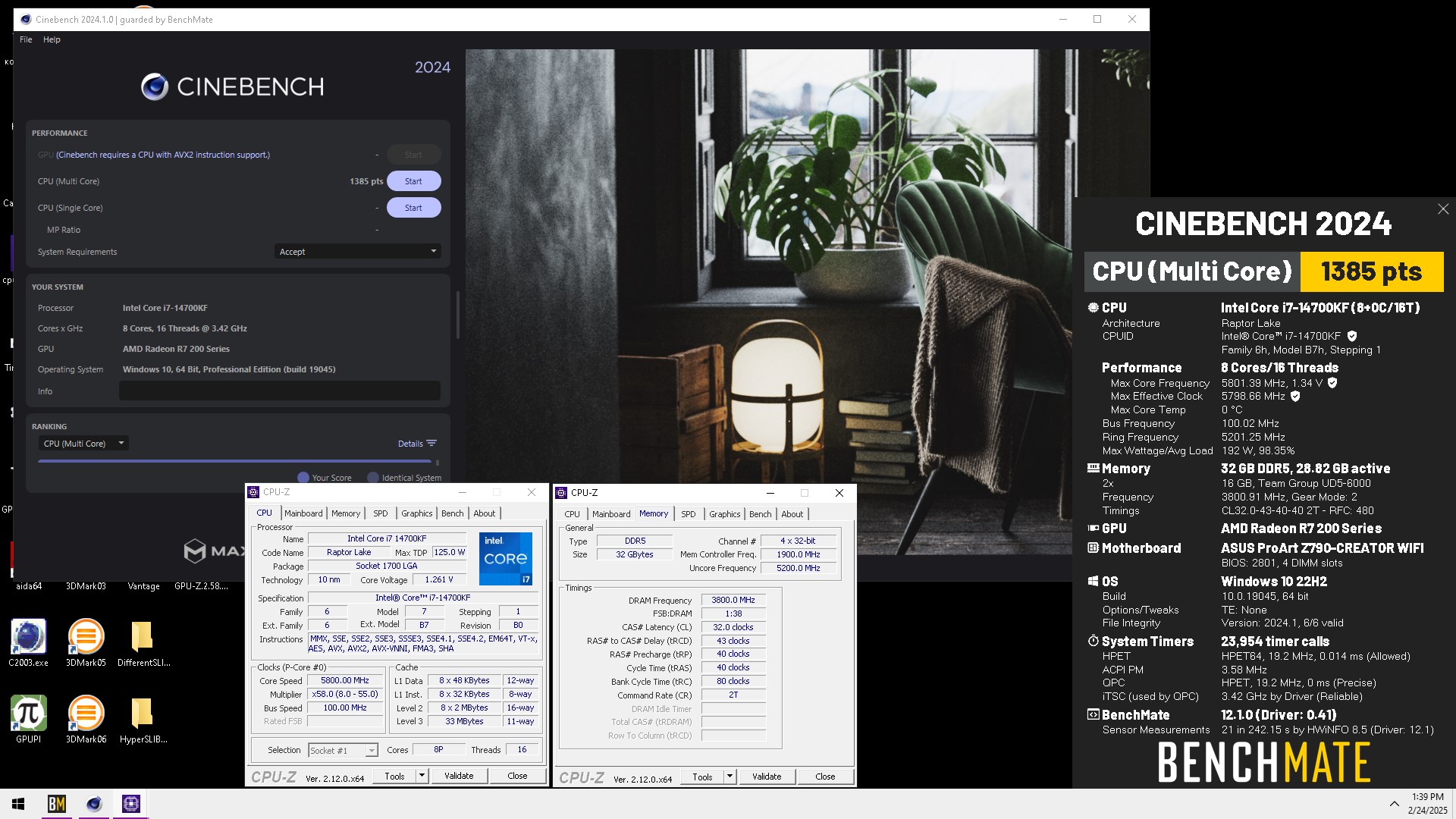Open the CPU (Multi Core) ranking dropdown
The width and height of the screenshot is (1456, 819).
click(83, 444)
